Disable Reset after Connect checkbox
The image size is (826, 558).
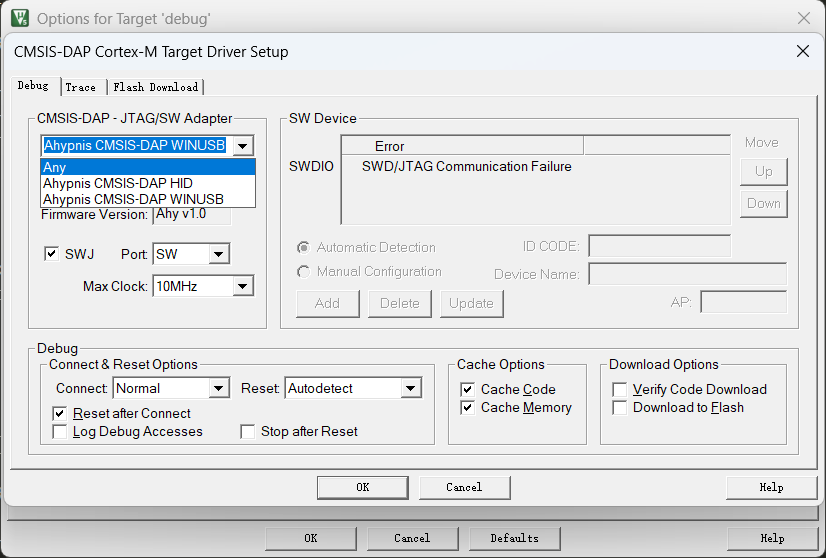(60, 413)
